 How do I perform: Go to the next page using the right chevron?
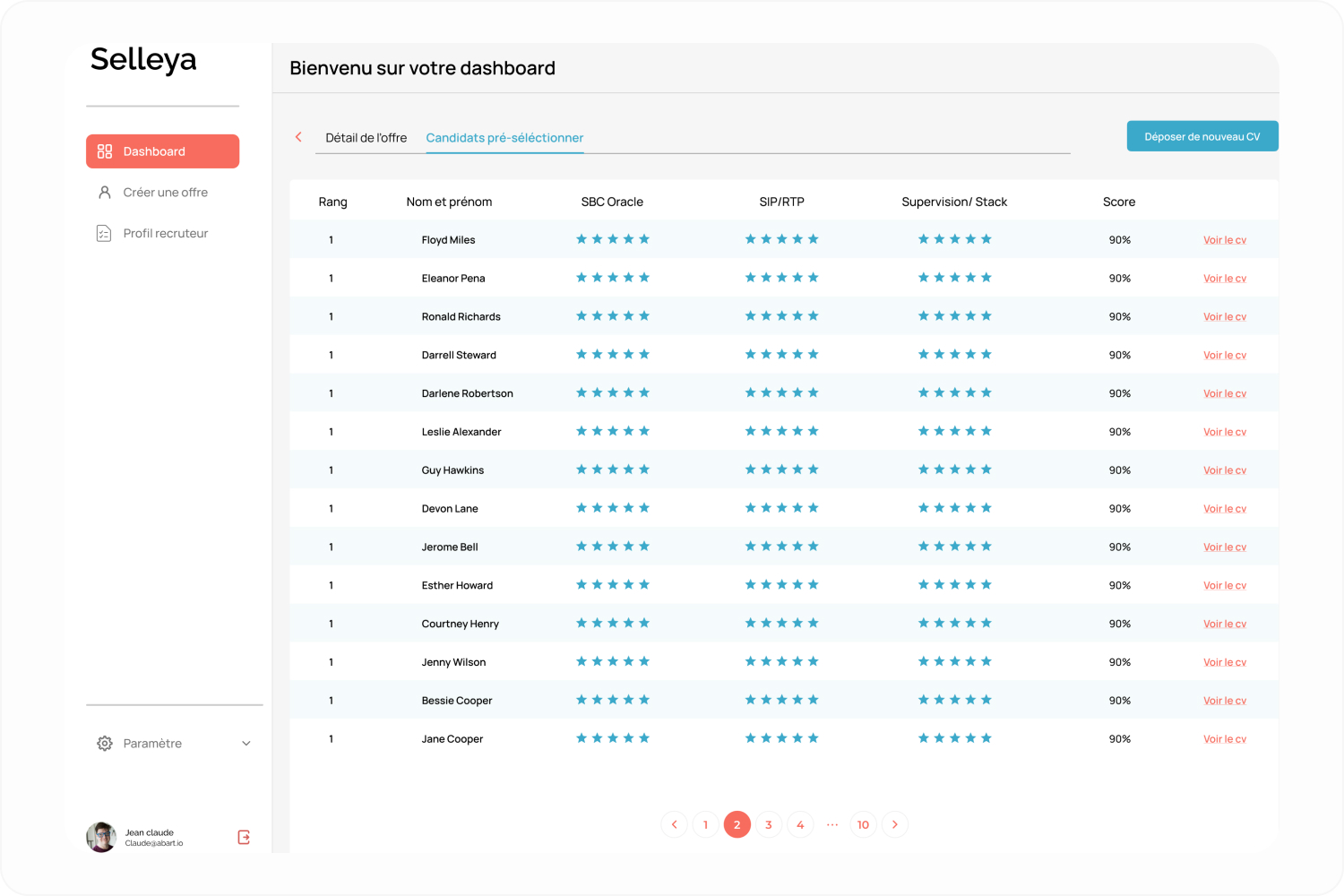pos(894,824)
